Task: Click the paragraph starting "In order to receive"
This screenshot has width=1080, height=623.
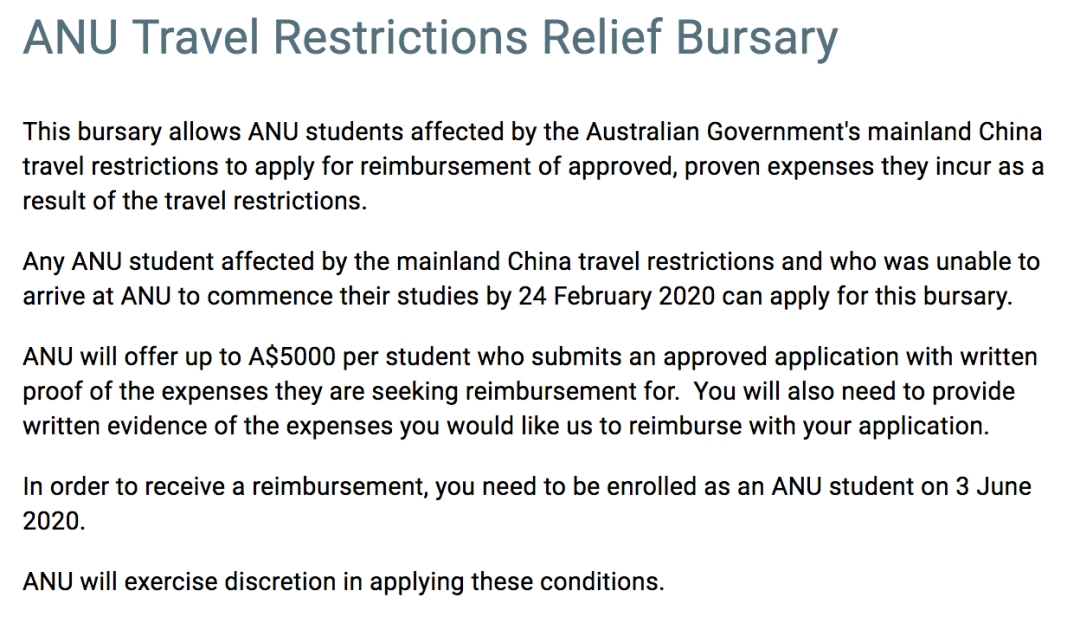Action: point(527,503)
